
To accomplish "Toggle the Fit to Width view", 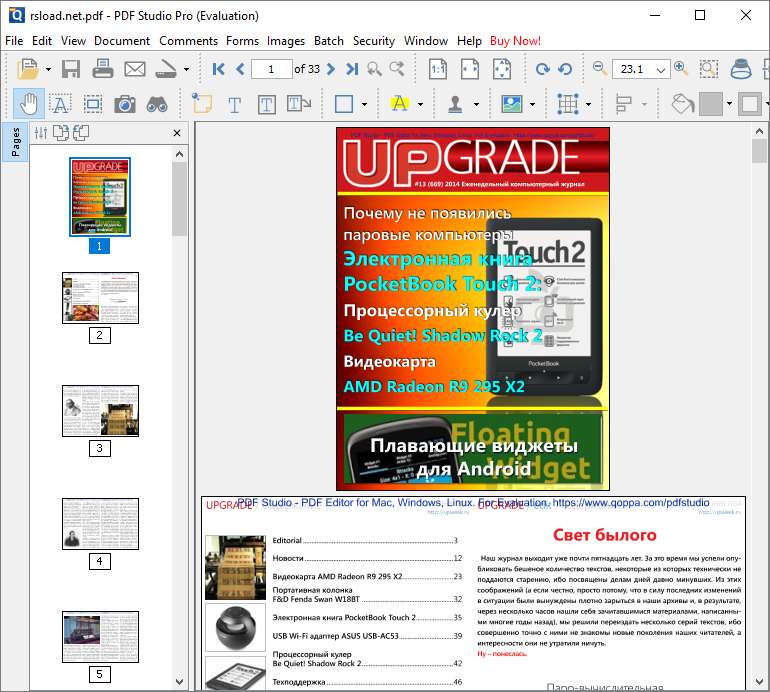I will click(x=470, y=69).
